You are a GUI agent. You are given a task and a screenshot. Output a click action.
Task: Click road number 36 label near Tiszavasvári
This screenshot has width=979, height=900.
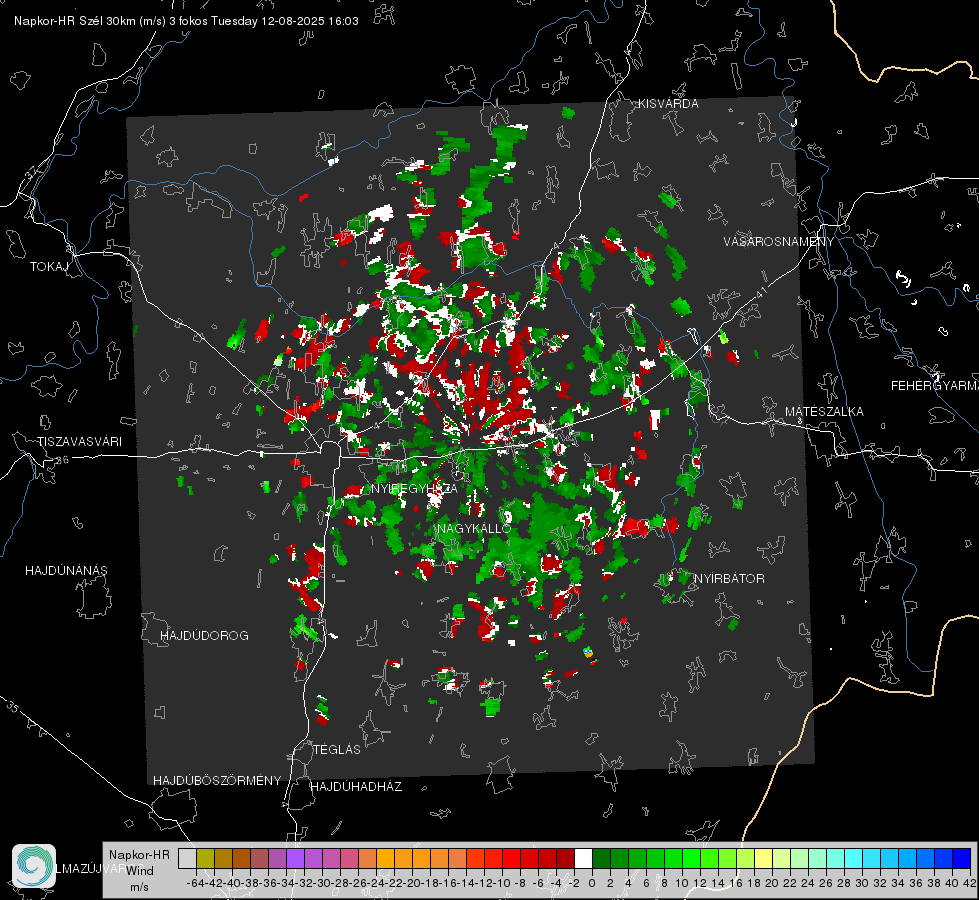pyautogui.click(x=62, y=460)
